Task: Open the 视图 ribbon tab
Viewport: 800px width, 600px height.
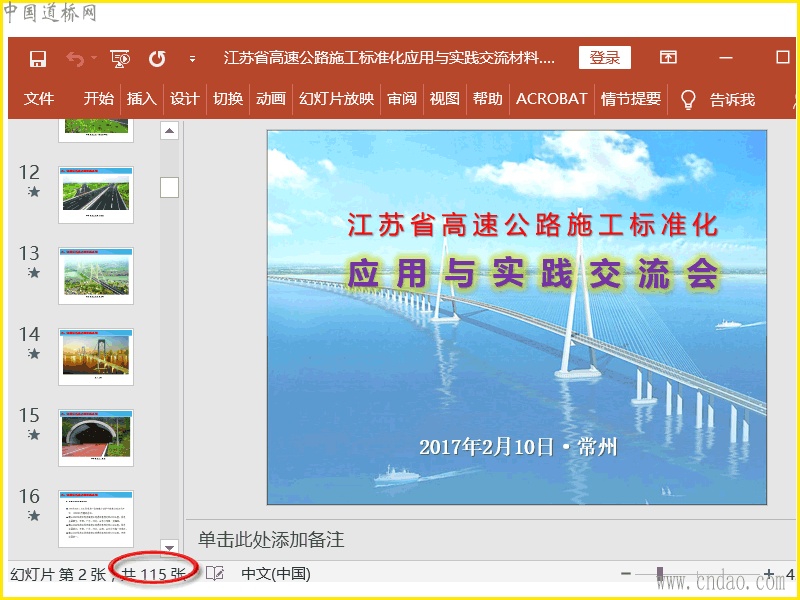Action: [444, 98]
